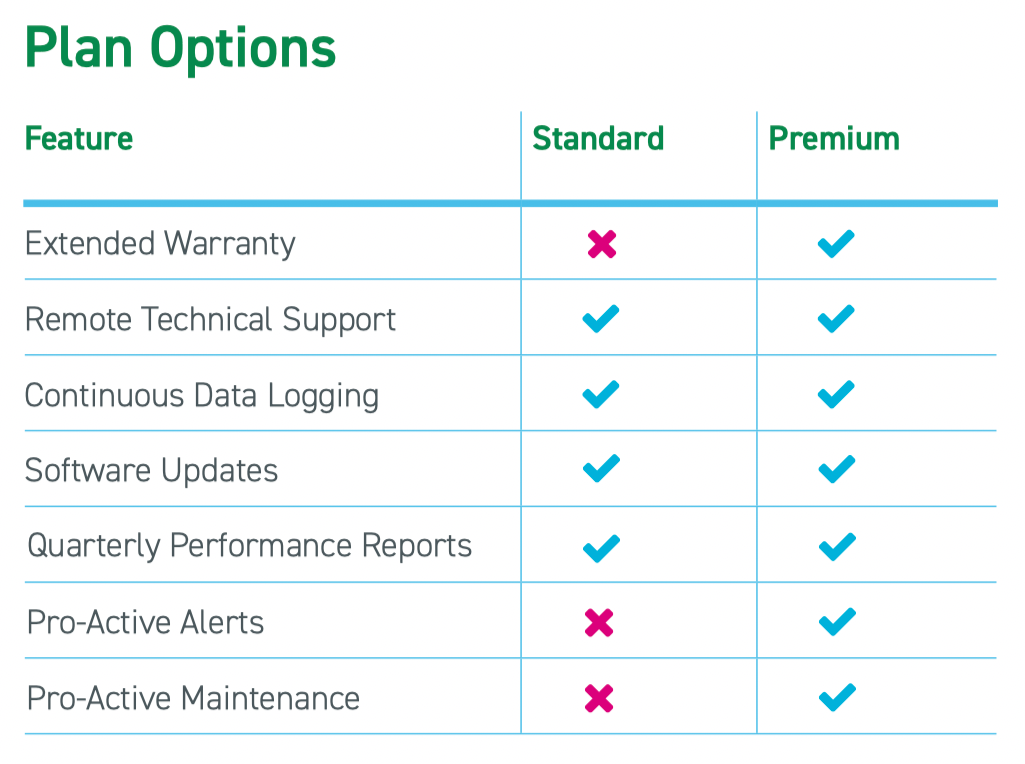Select the Premium column header
The width and height of the screenshot is (1025, 764).
click(834, 139)
